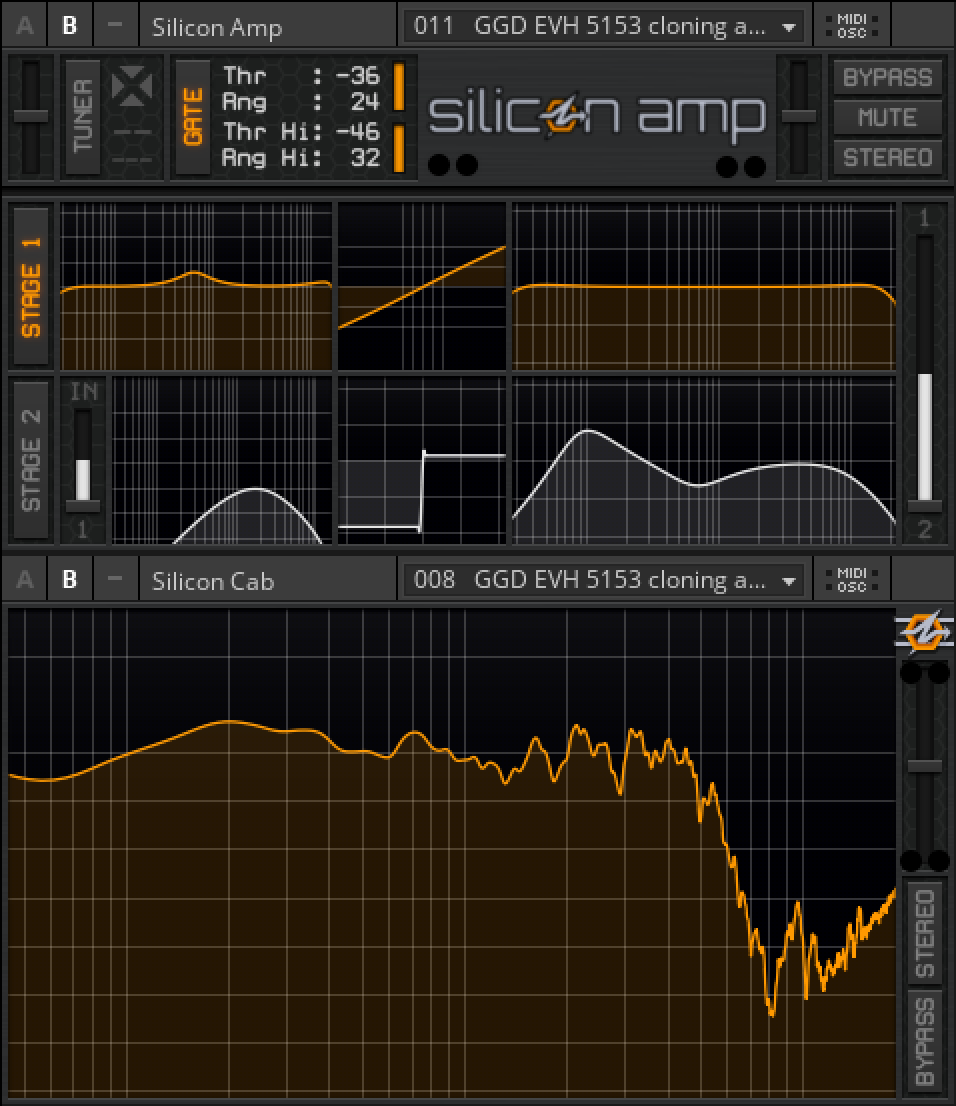Click the Silicon Amp plugin title
956x1106 pixels.
coord(217,28)
